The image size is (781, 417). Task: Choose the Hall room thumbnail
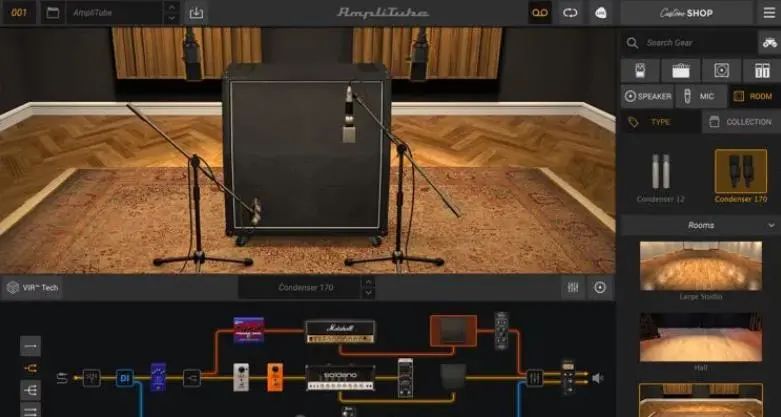pyautogui.click(x=701, y=337)
